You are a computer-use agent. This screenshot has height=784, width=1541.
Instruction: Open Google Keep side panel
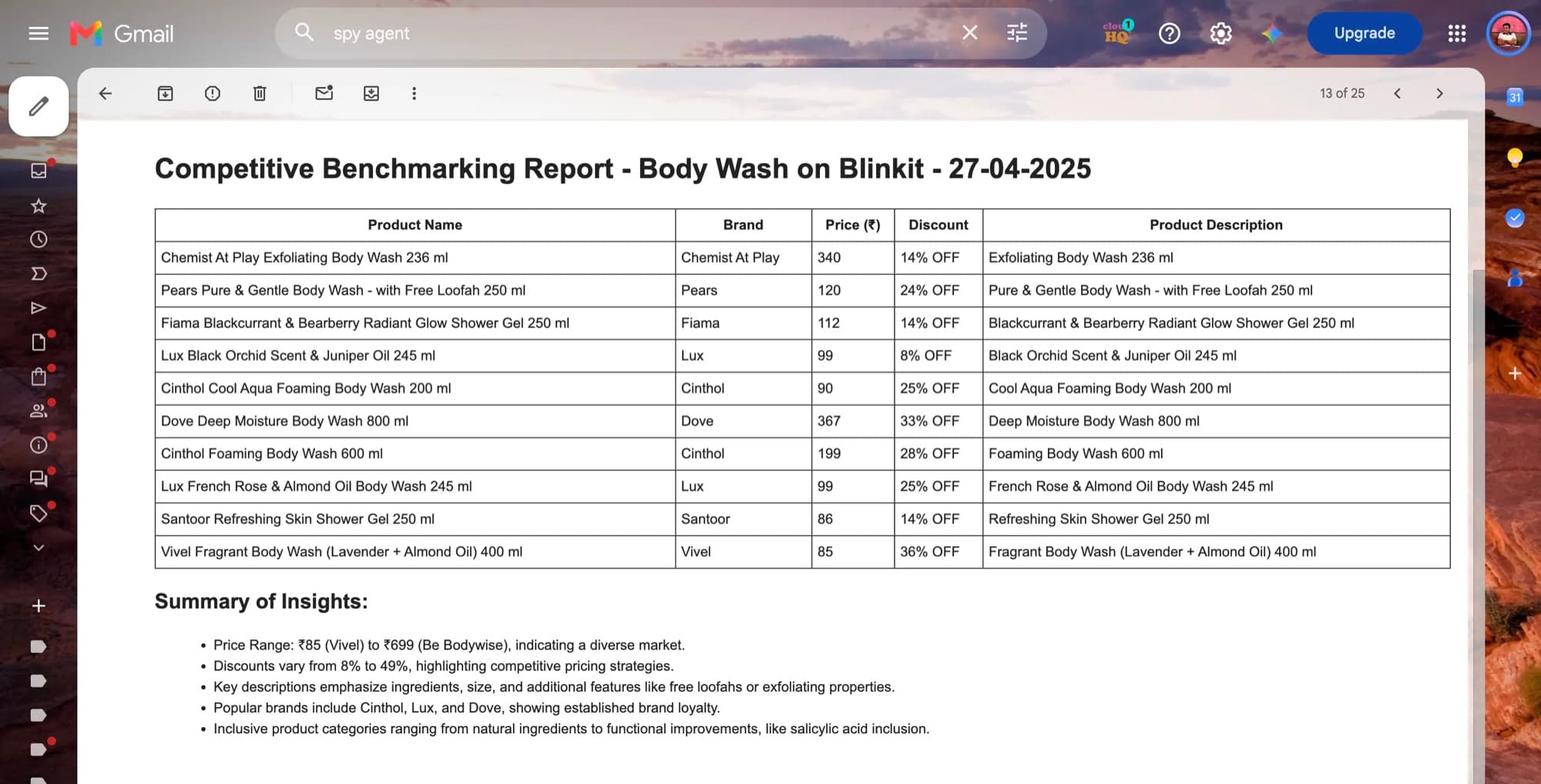(1515, 158)
